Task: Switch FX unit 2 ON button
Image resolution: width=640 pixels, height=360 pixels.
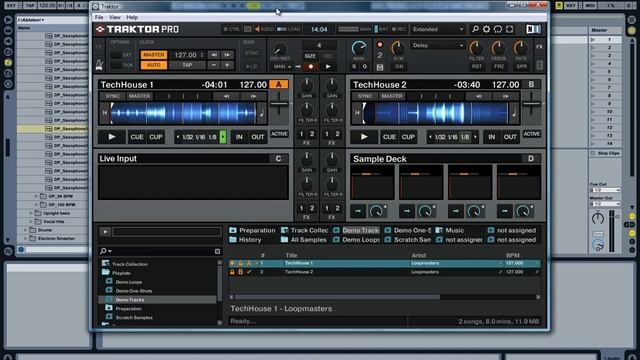Action: (x=399, y=67)
